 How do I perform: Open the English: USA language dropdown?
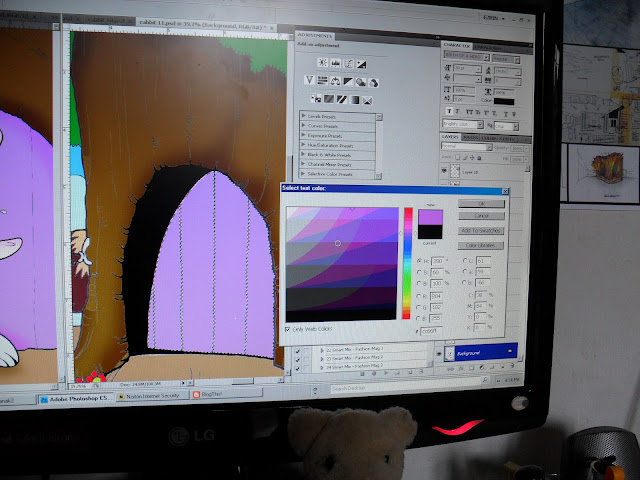463,124
